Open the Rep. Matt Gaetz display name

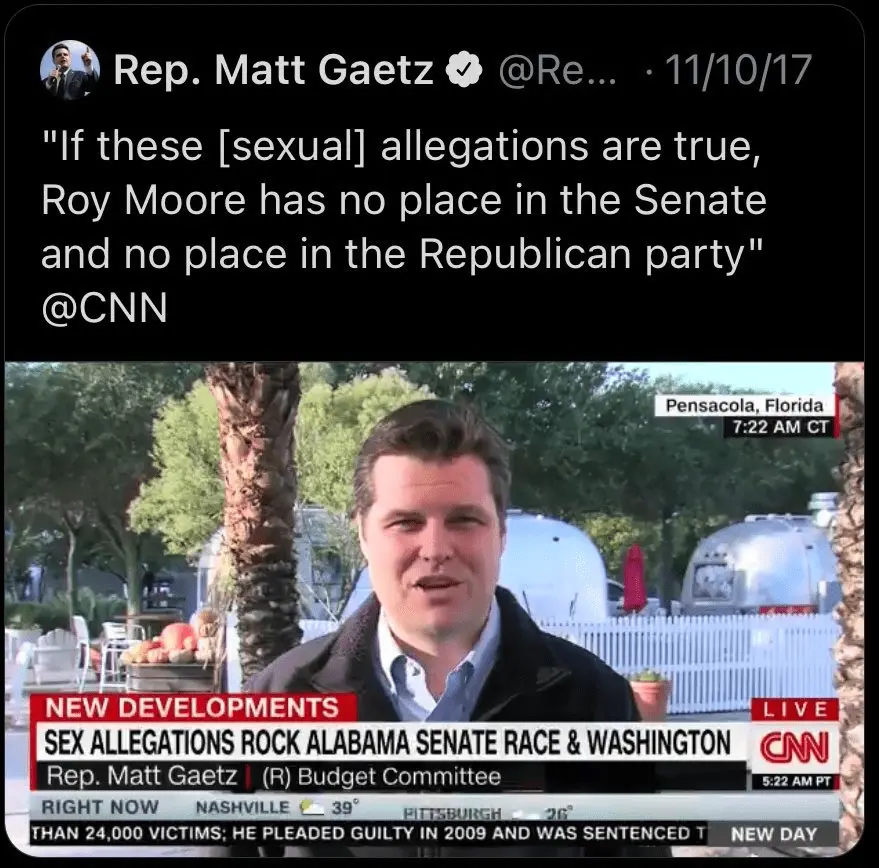274,71
